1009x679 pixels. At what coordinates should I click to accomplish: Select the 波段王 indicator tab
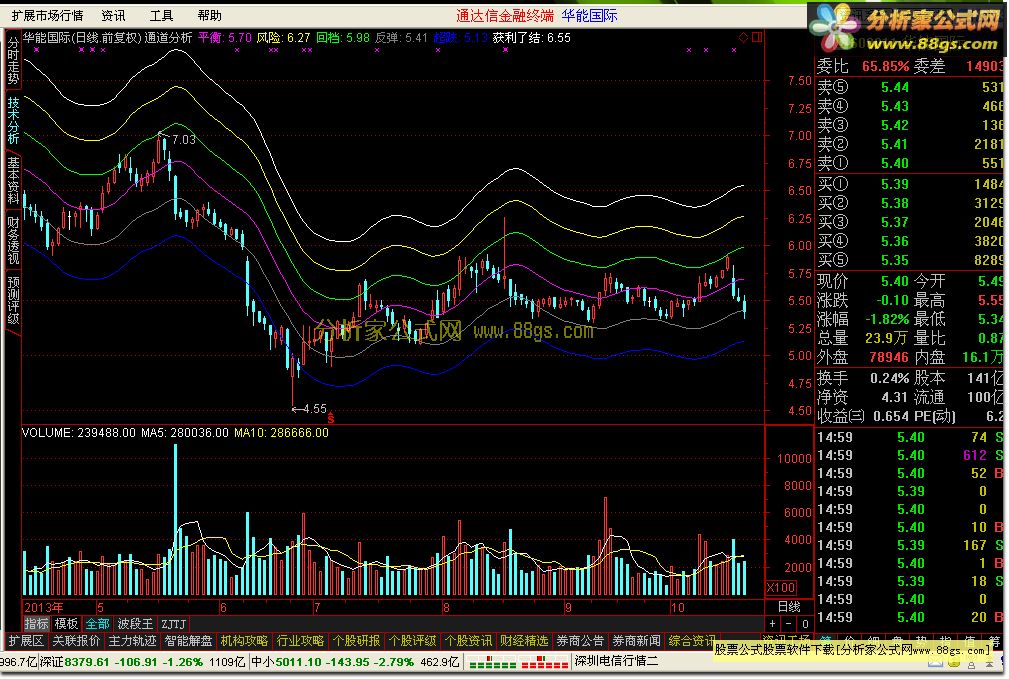coord(135,624)
